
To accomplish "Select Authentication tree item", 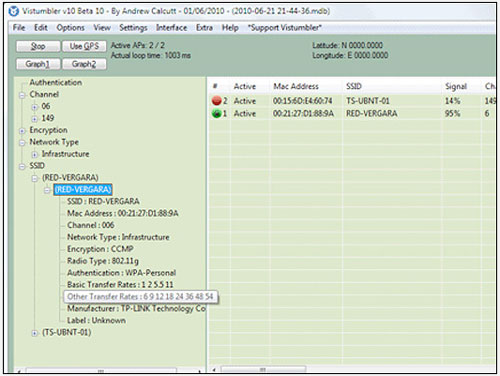I will [x=56, y=83].
